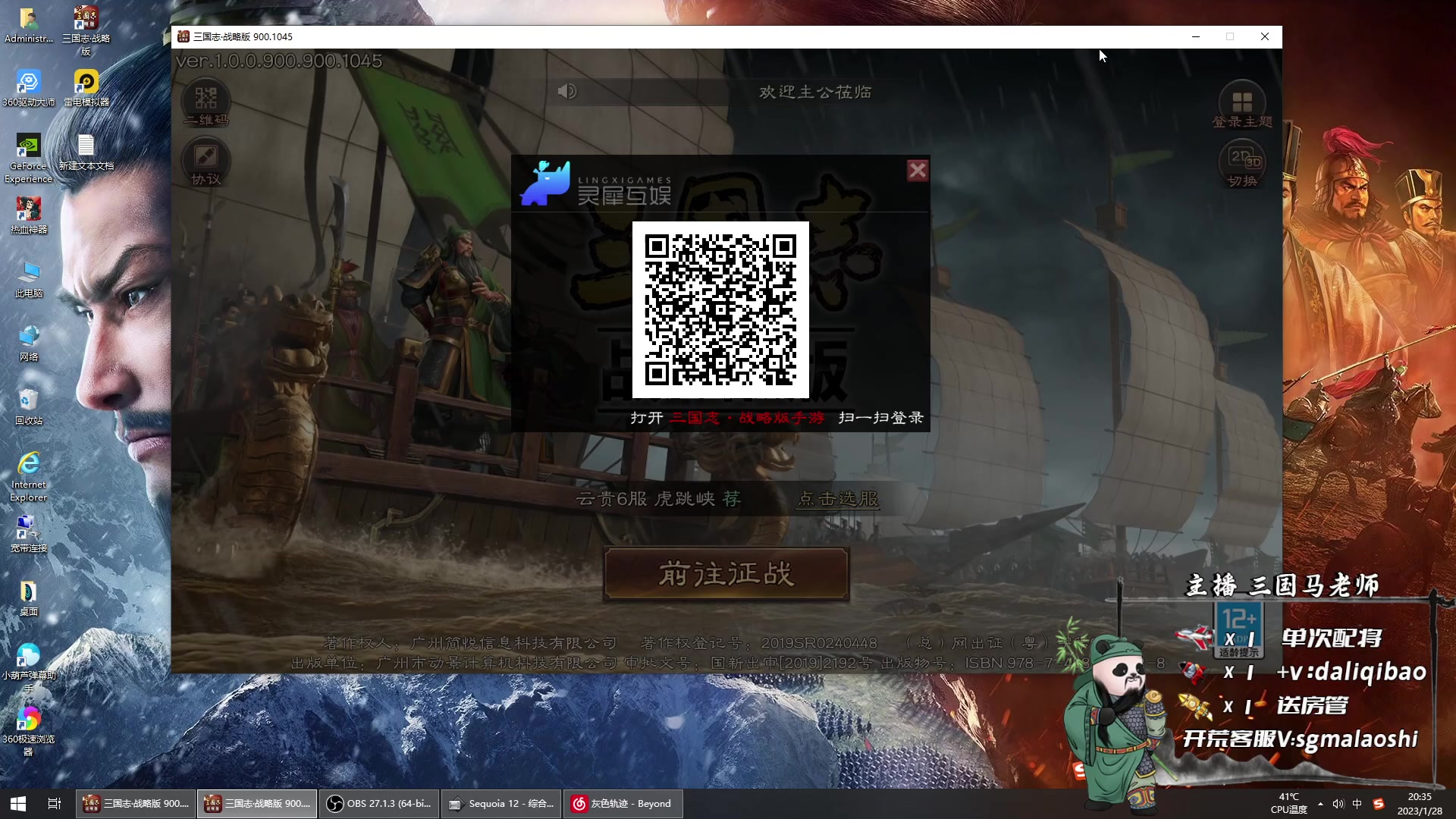This screenshot has width=1456, height=819.
Task: Click the game window title icon
Action: pos(184,36)
